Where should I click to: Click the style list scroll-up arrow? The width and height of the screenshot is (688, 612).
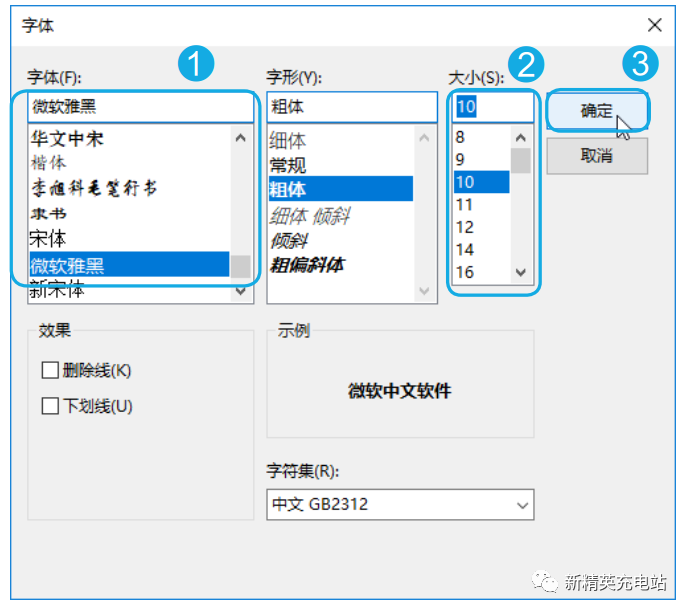tap(424, 138)
